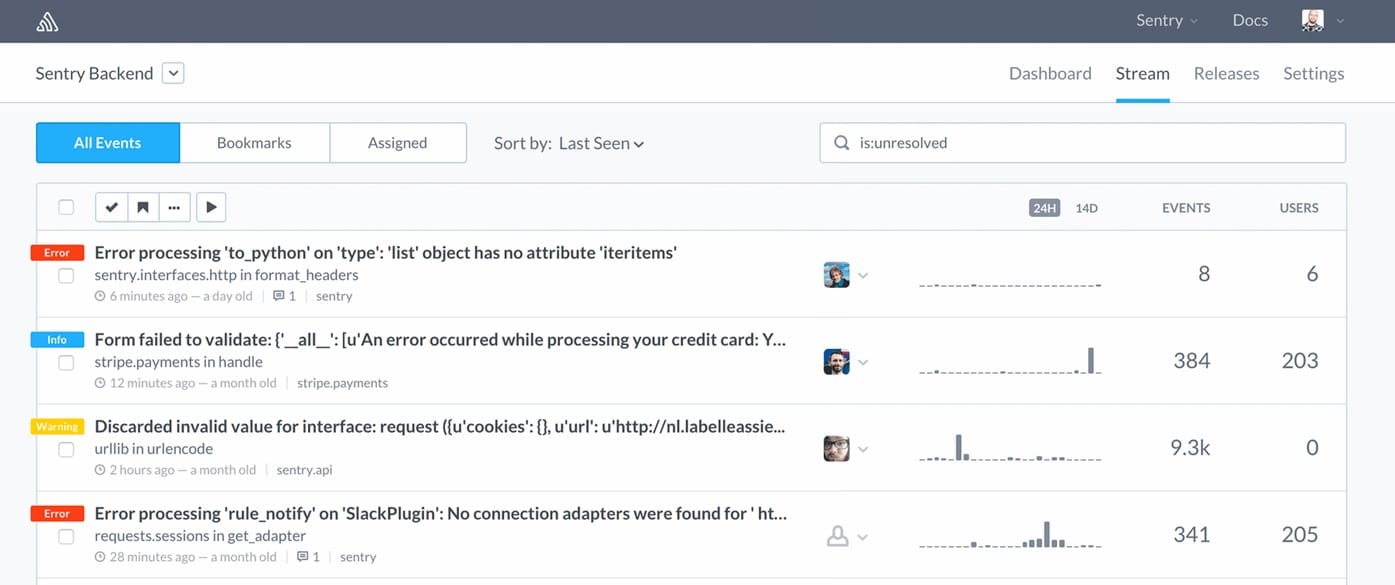The height and width of the screenshot is (585, 1395).
Task: Select the Stream tab
Action: click(1142, 73)
